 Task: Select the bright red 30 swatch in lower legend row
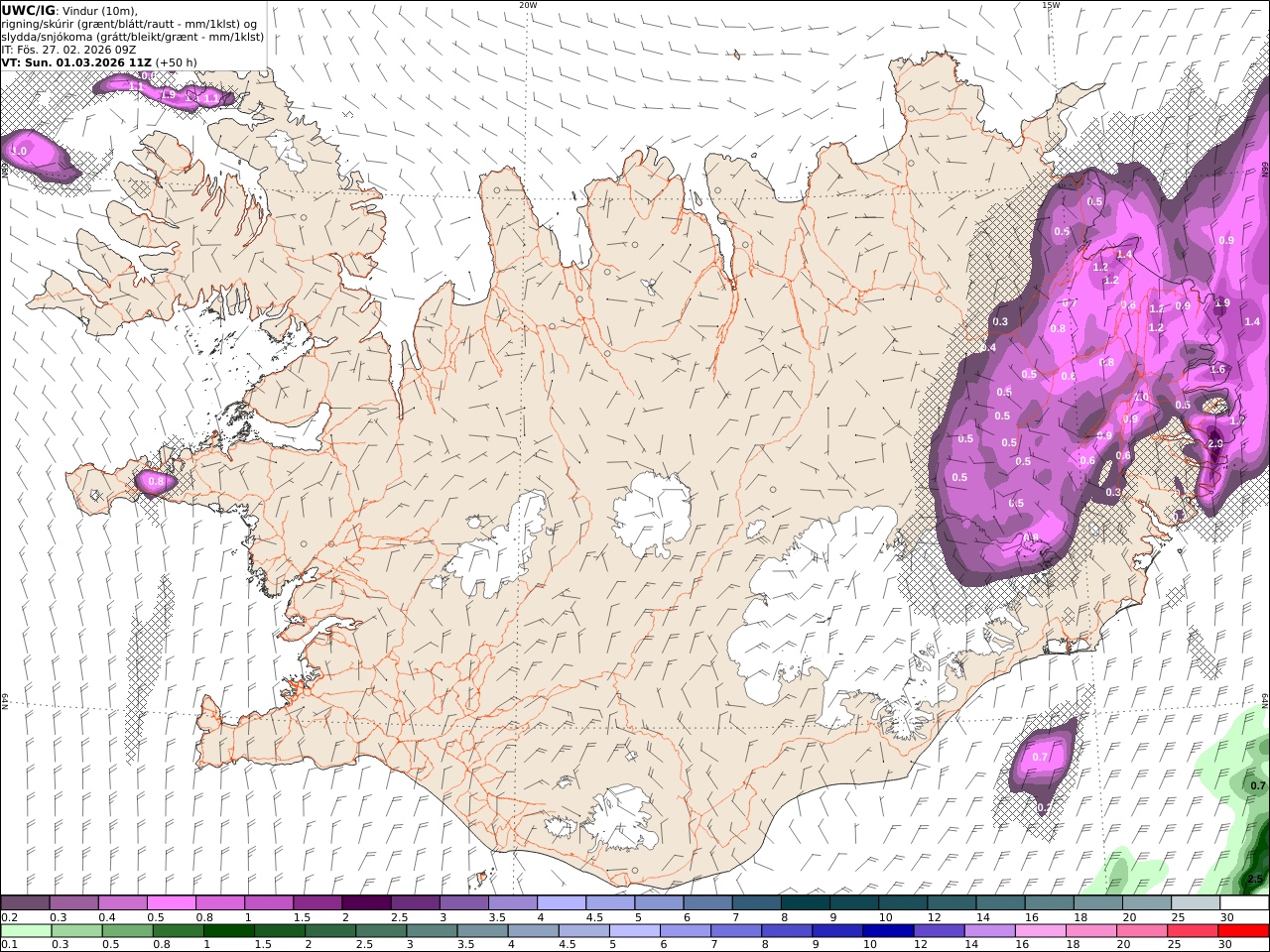(x=1242, y=930)
